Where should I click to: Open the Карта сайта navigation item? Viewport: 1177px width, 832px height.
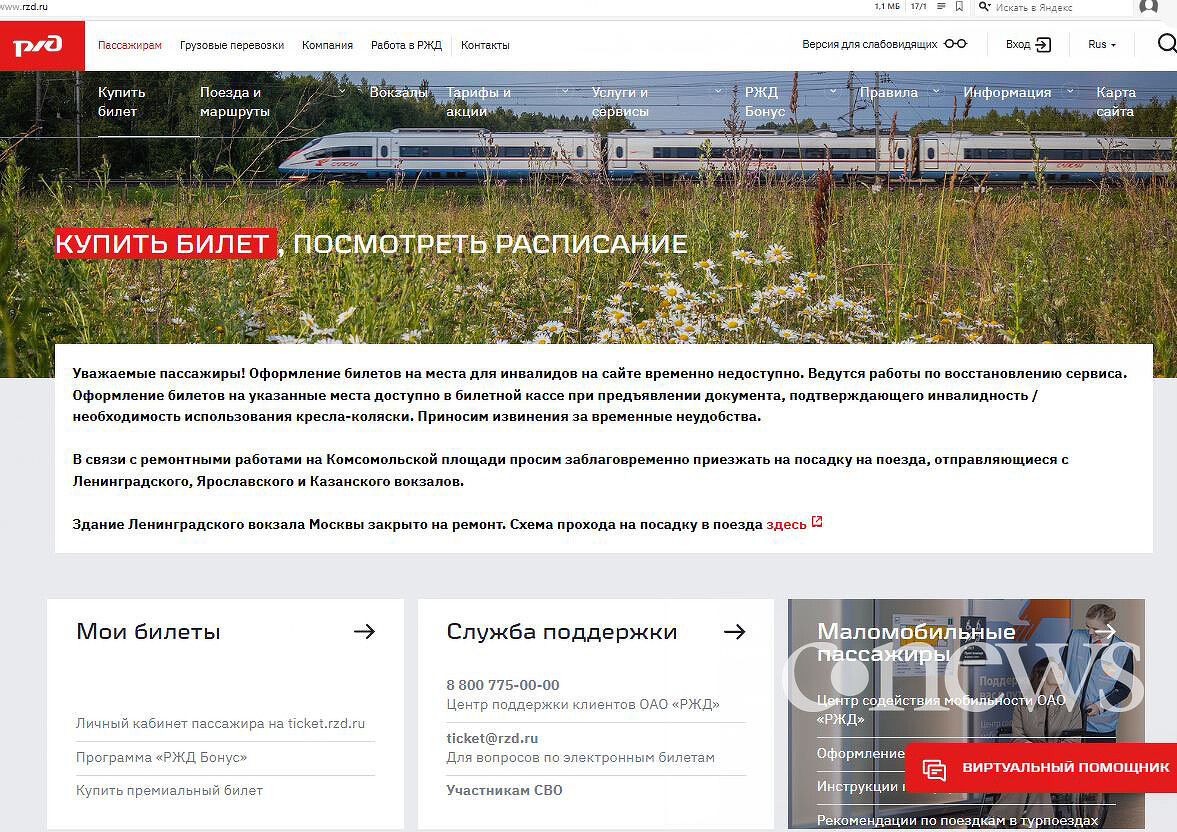(x=1115, y=101)
